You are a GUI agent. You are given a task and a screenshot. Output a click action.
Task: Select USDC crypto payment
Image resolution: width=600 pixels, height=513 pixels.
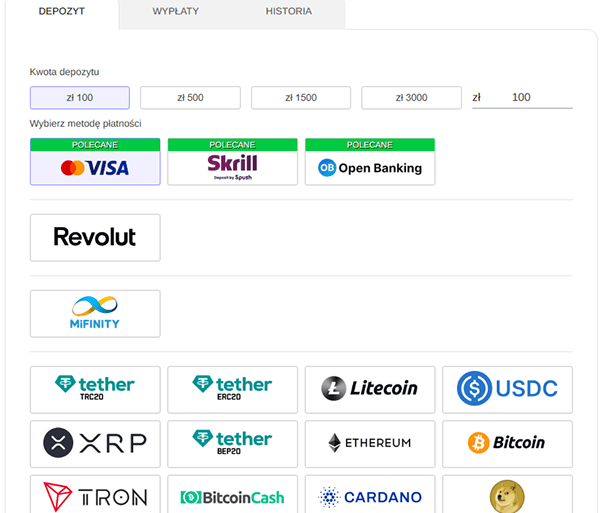[507, 389]
